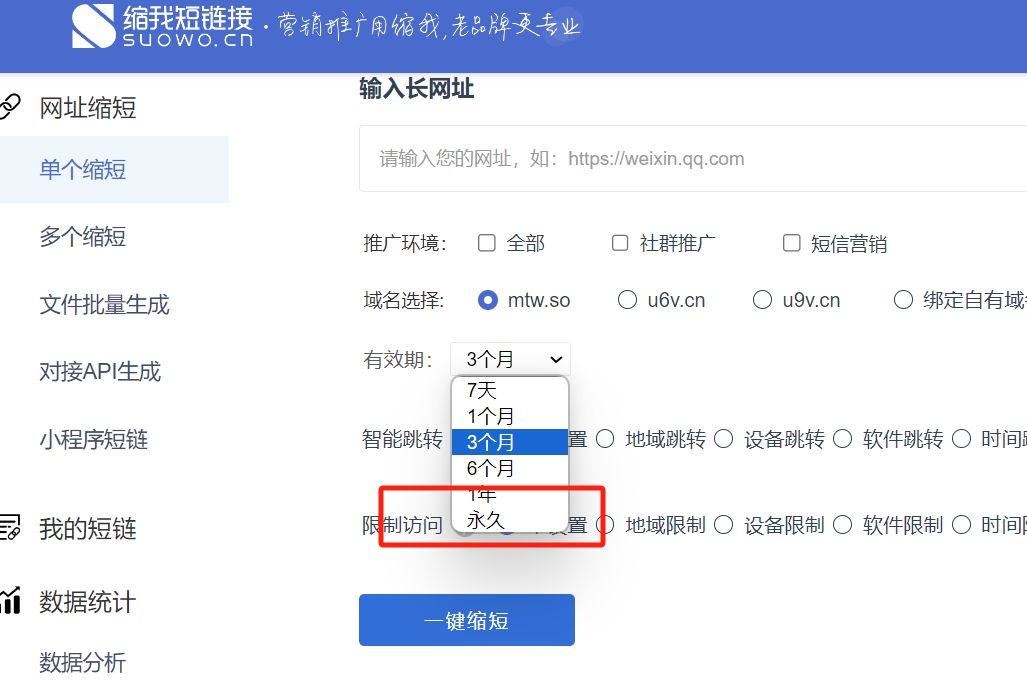Click the link icon beside 网址缩短
This screenshot has width=1027, height=696.
[8, 107]
